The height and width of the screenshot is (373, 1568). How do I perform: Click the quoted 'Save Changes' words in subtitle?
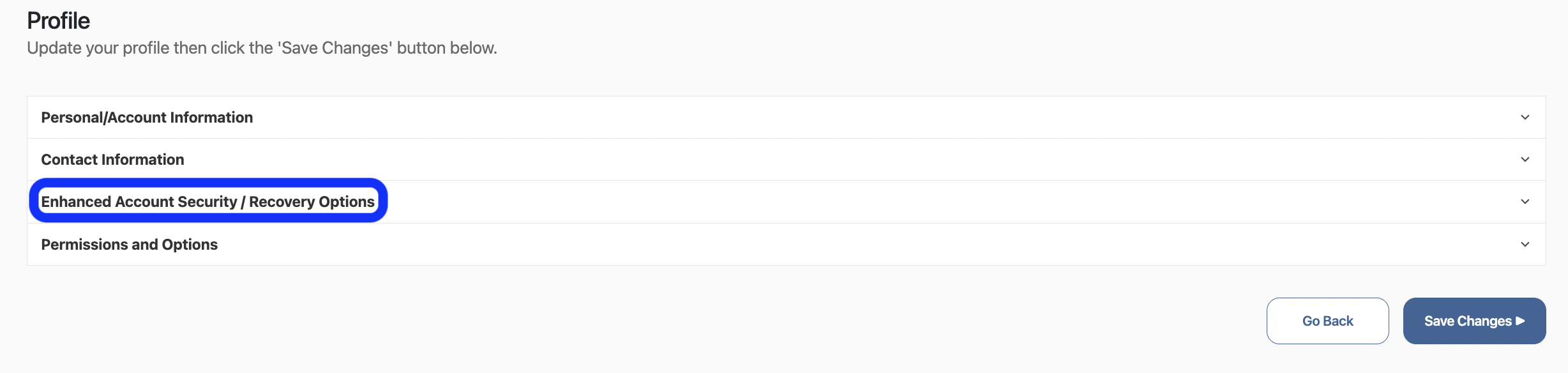pos(335,49)
